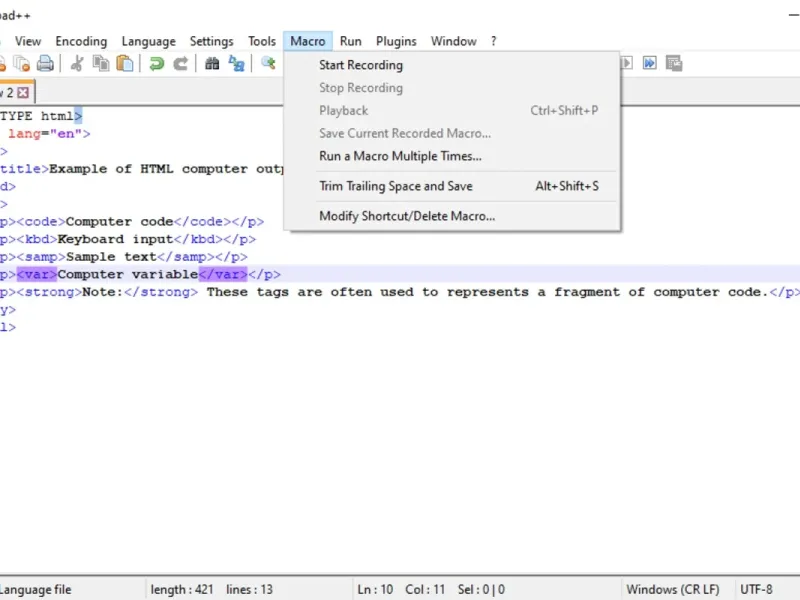Click the 'Note:' strong text
Screen dimensions: 800x600
click(103, 292)
